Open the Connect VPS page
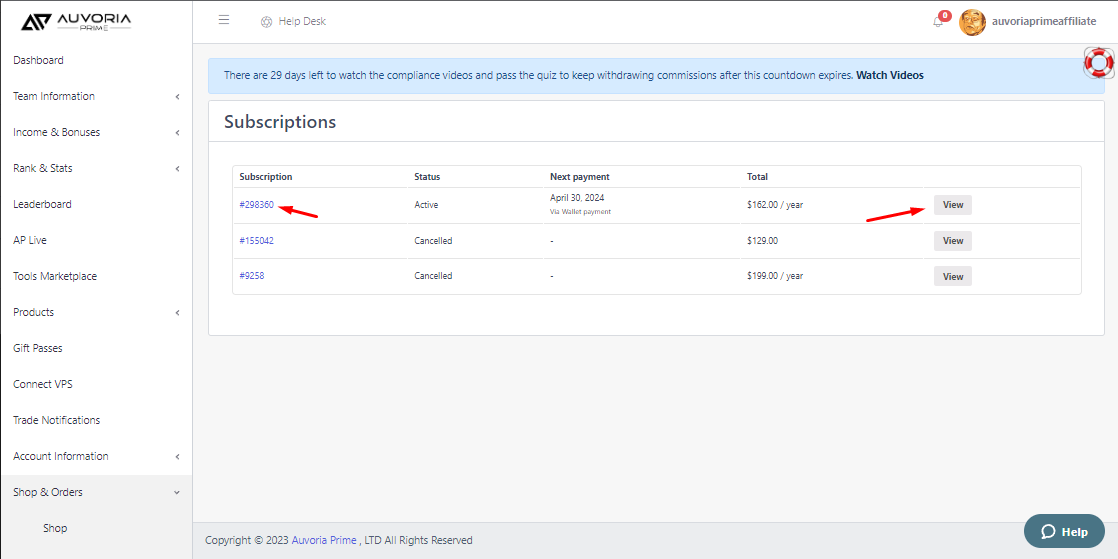The height and width of the screenshot is (559, 1118). tap(43, 384)
